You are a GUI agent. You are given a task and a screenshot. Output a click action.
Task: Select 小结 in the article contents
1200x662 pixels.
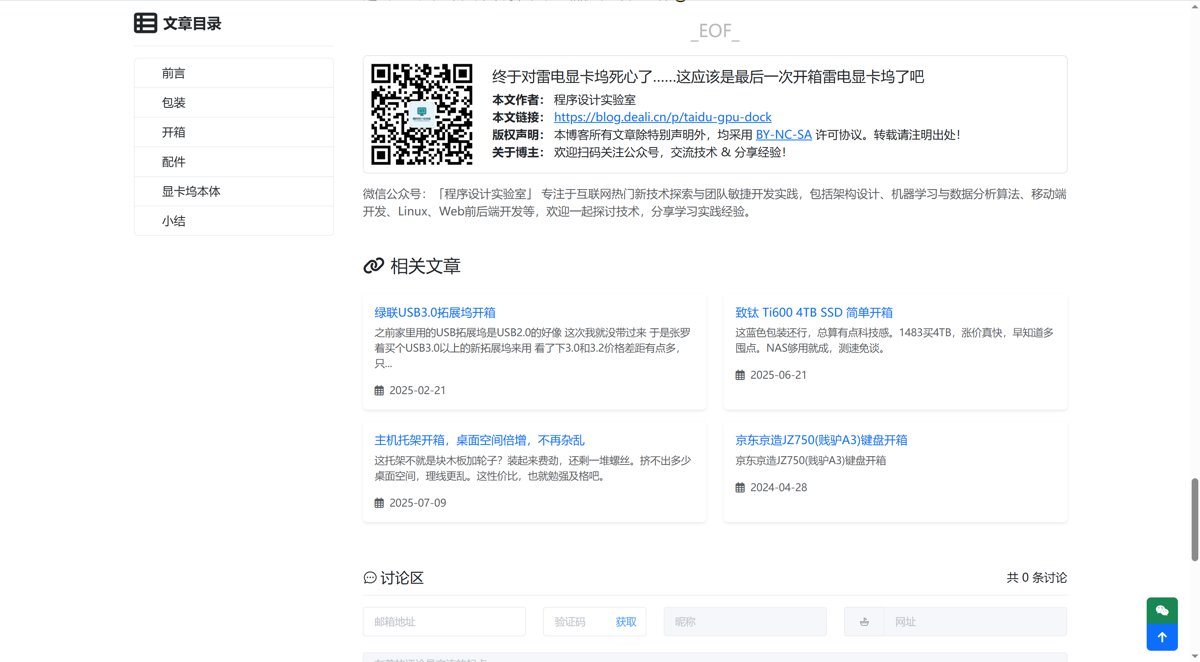[173, 221]
